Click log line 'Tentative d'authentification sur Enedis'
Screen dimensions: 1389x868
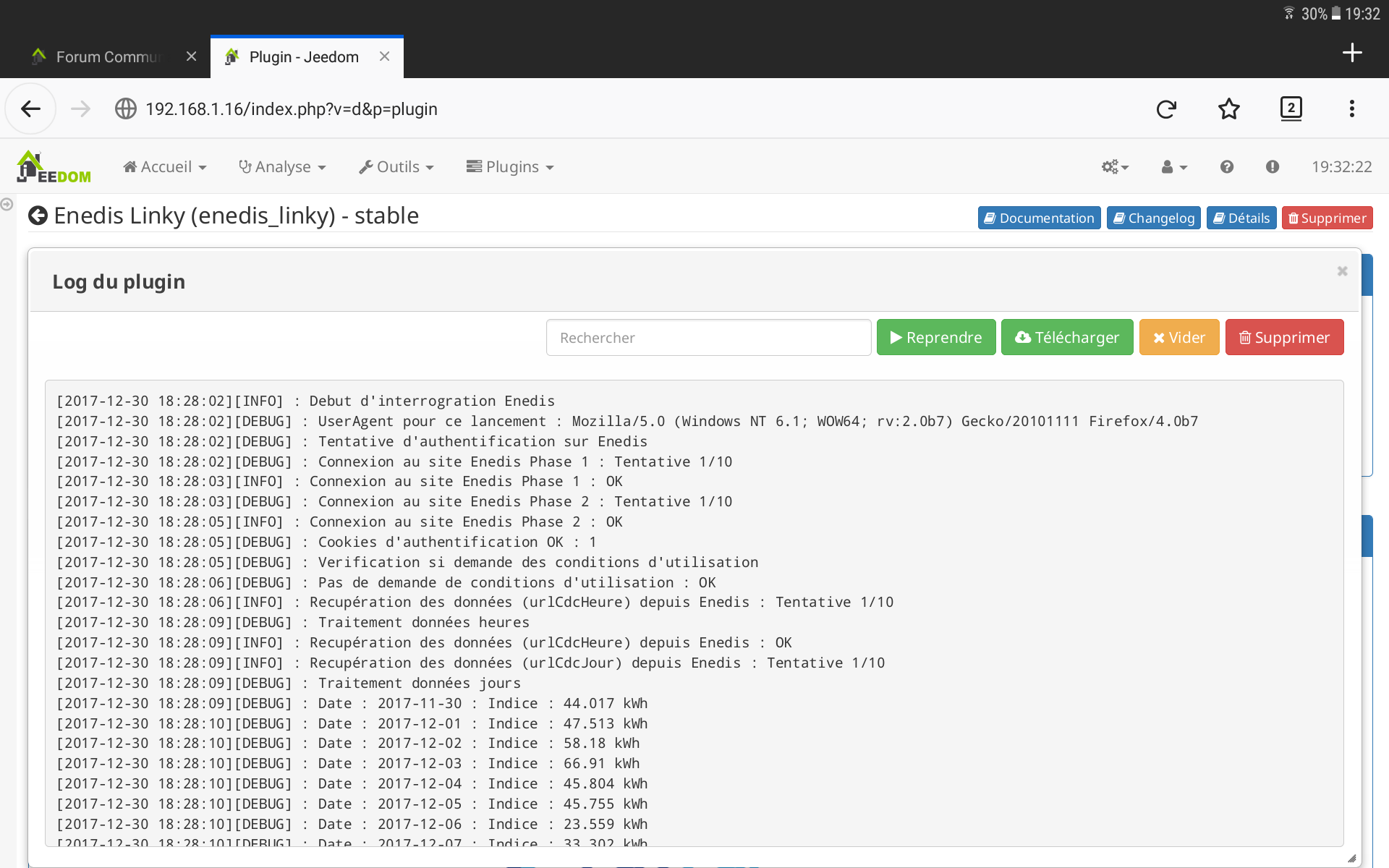coord(483,441)
